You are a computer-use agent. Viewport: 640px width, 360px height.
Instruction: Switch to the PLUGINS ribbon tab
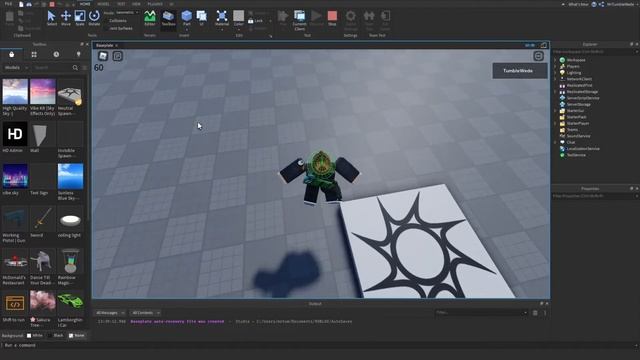tap(155, 4)
